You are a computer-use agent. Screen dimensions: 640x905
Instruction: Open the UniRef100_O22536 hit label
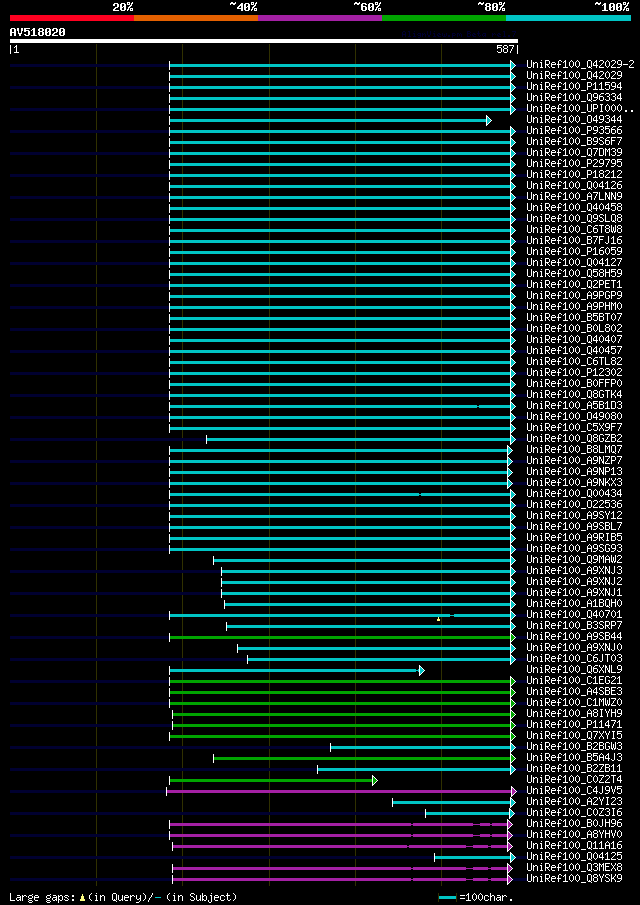tap(574, 504)
